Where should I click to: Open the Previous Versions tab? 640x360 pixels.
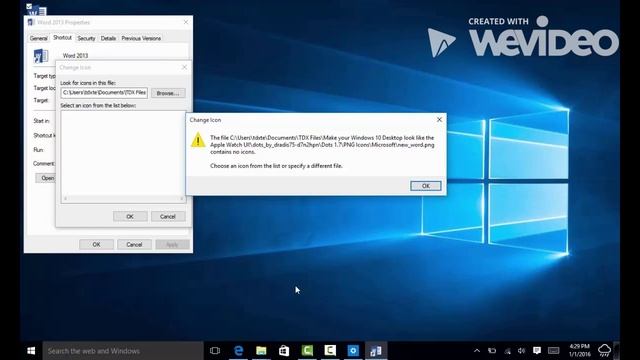tap(141, 38)
